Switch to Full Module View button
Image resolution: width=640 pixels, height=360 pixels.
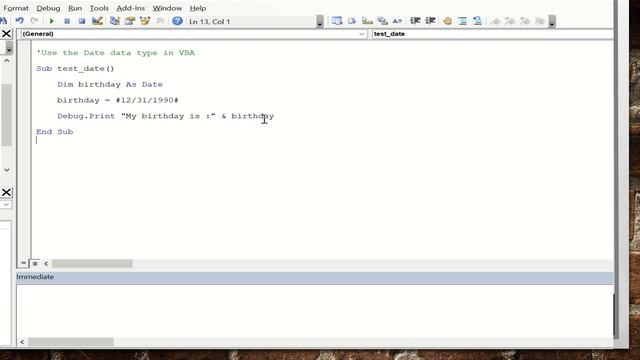coord(35,264)
